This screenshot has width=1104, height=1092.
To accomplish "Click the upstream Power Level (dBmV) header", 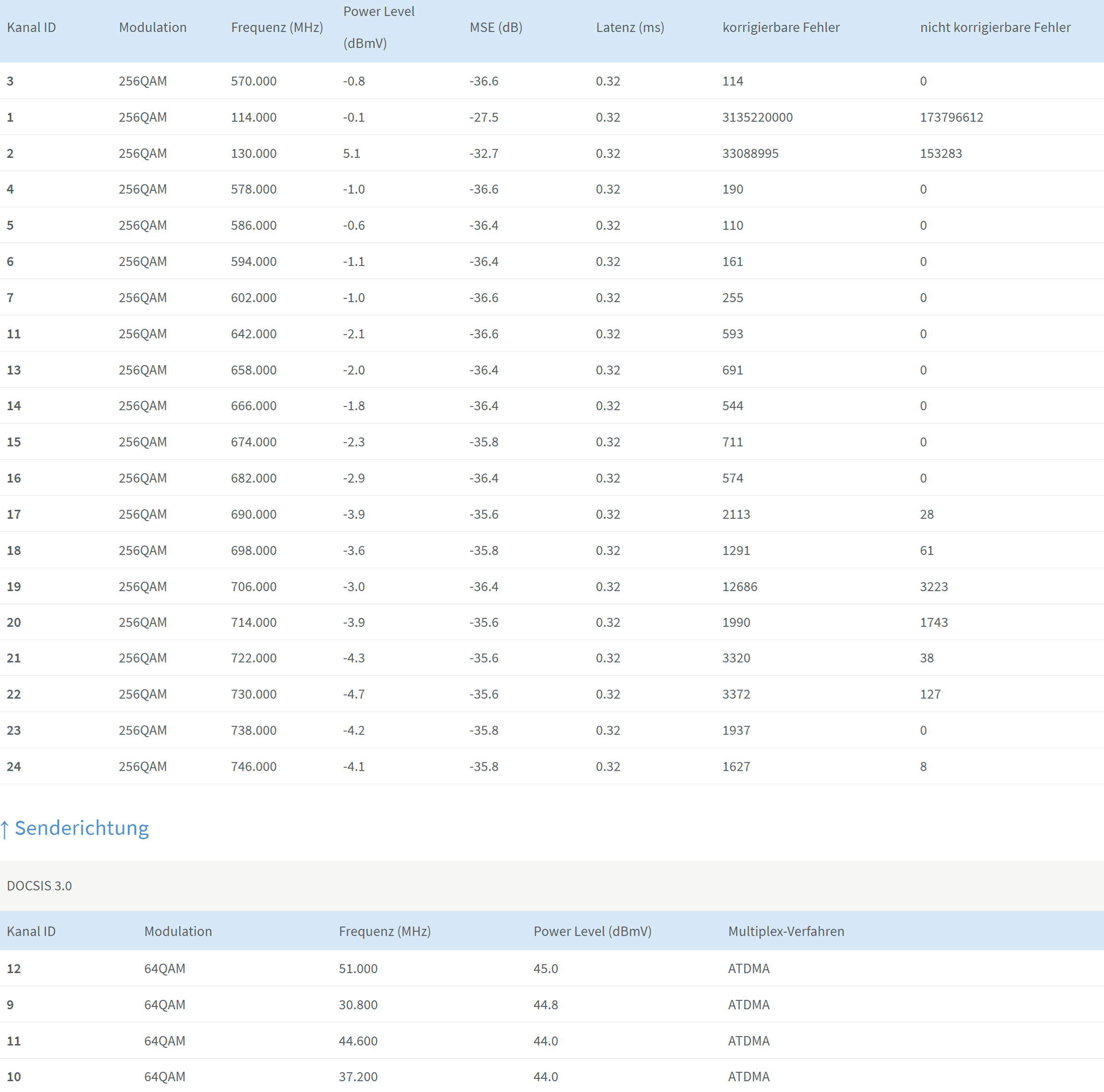I will (x=592, y=931).
